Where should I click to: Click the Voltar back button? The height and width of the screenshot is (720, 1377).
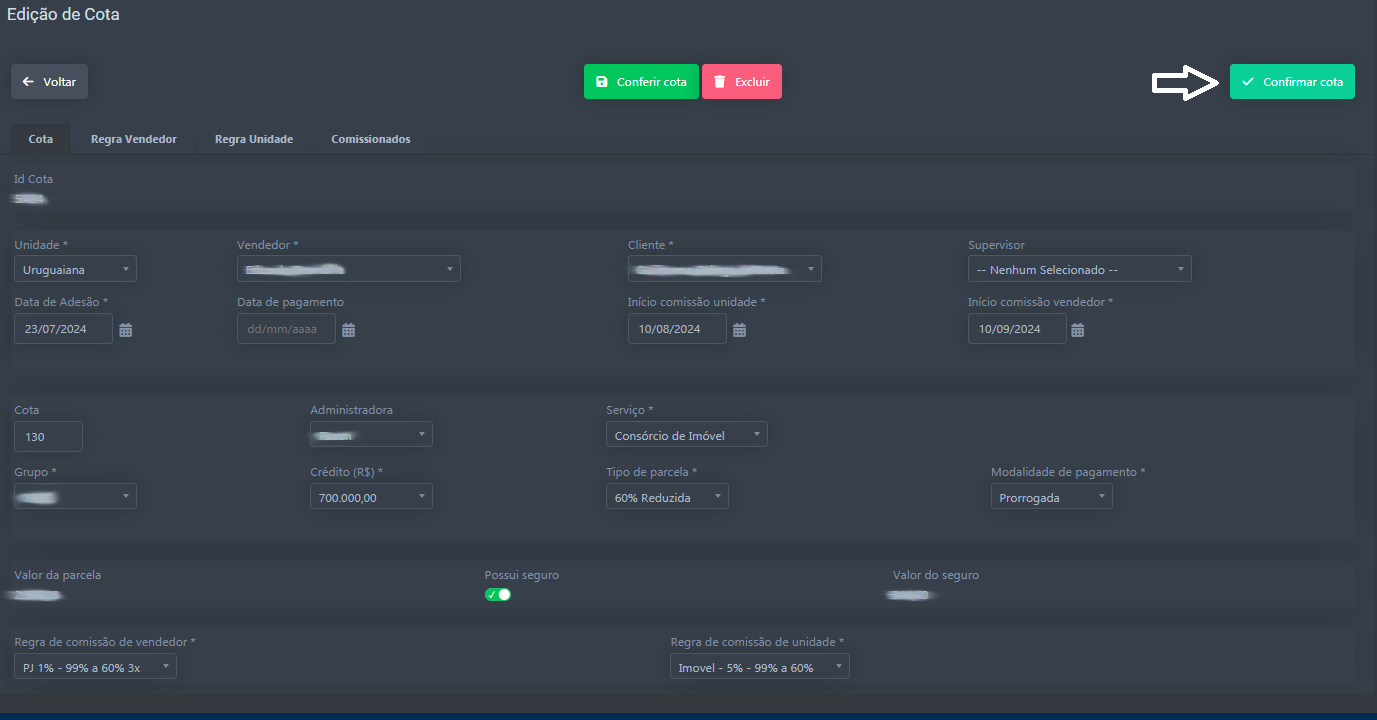tap(49, 82)
